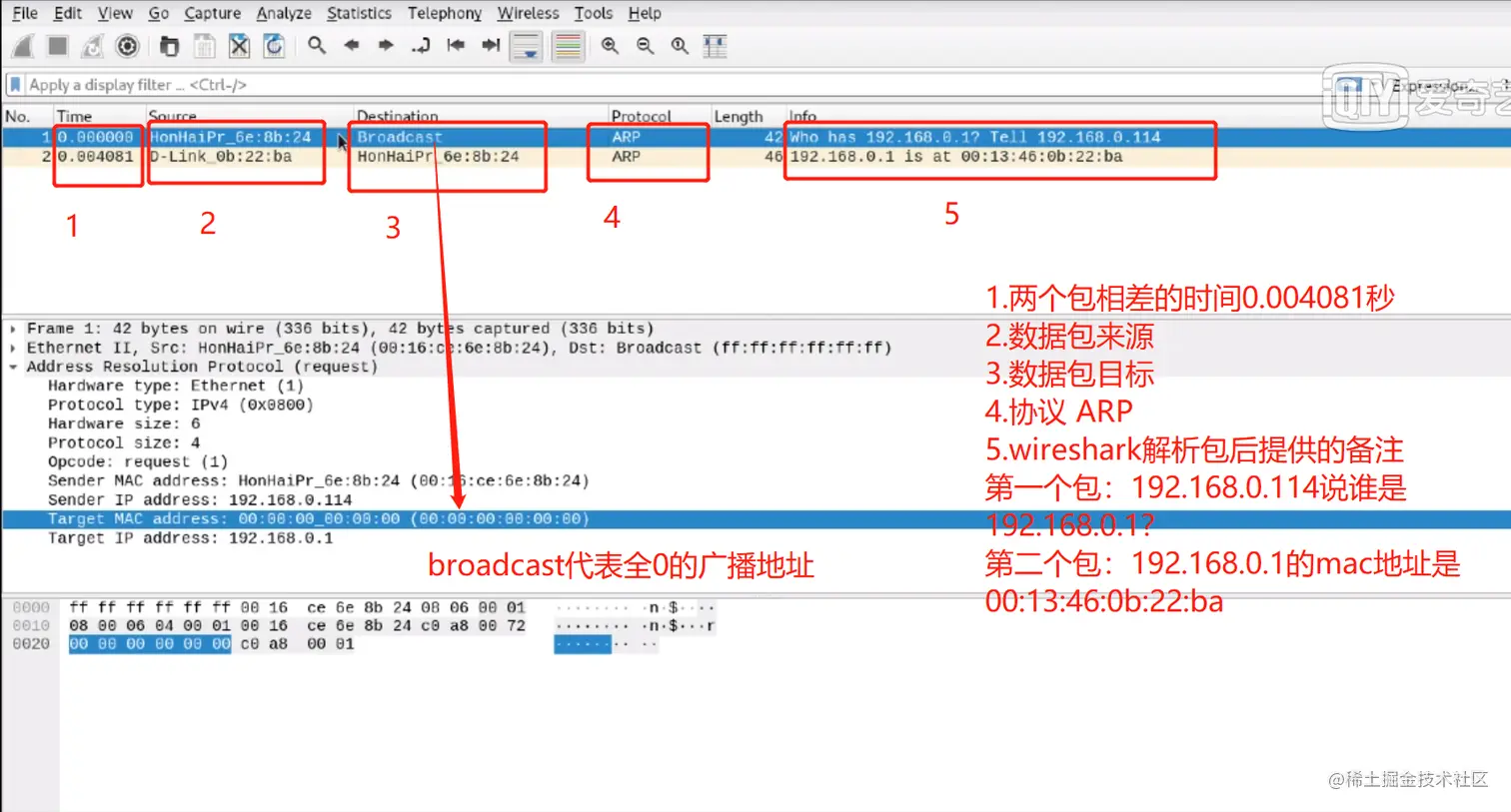Collapse Address Resolution Protocol node
This screenshot has width=1511, height=812.
[x=13, y=367]
